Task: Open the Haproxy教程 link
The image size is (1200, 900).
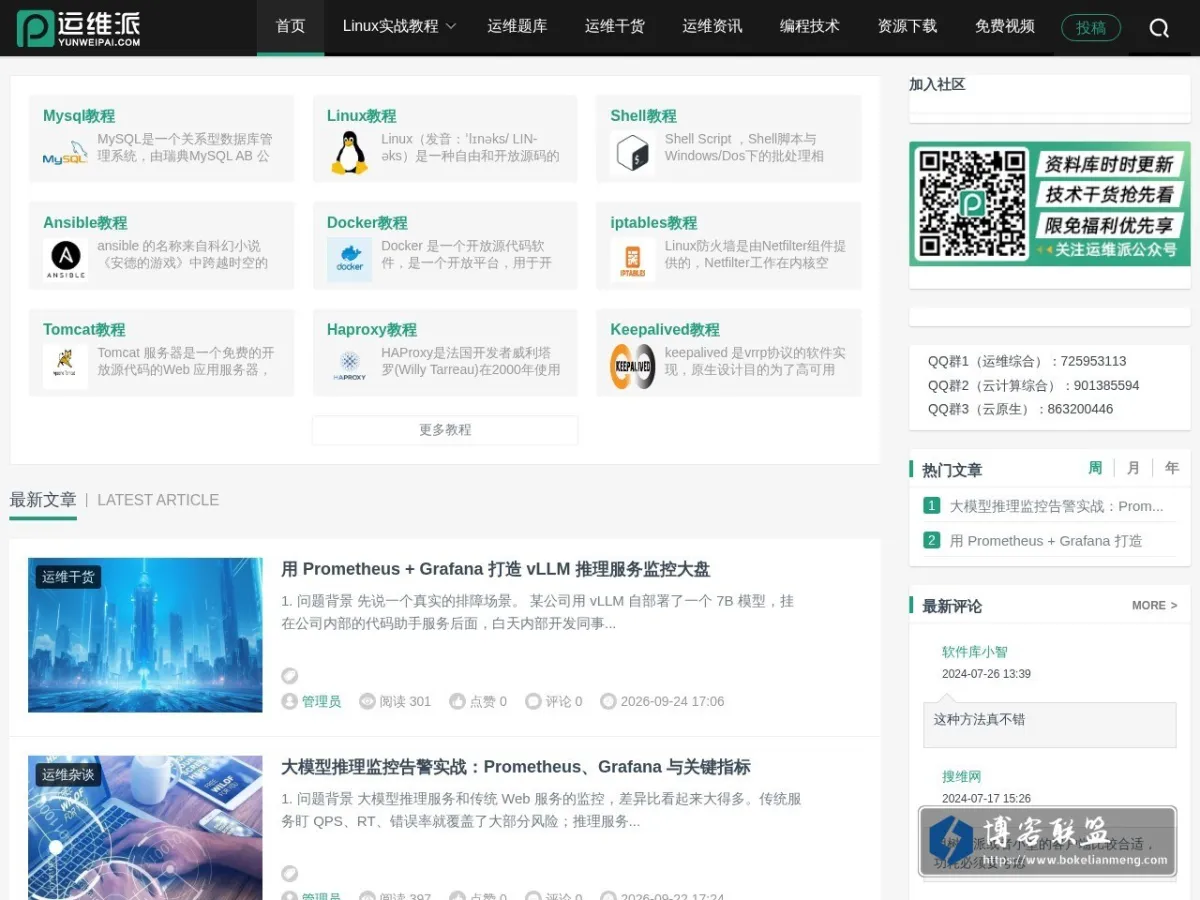Action: point(372,330)
